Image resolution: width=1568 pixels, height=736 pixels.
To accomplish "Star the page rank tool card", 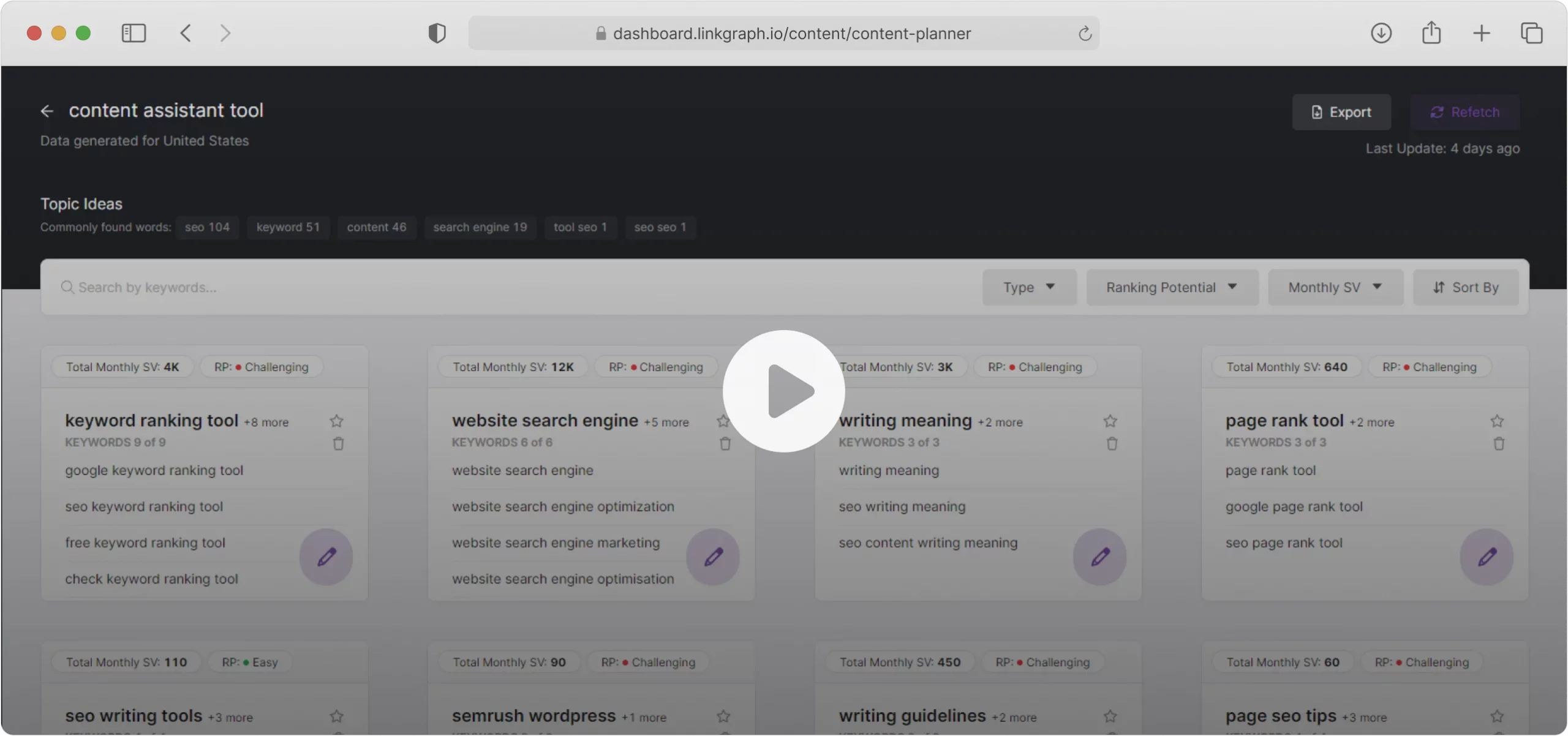I will pyautogui.click(x=1498, y=421).
